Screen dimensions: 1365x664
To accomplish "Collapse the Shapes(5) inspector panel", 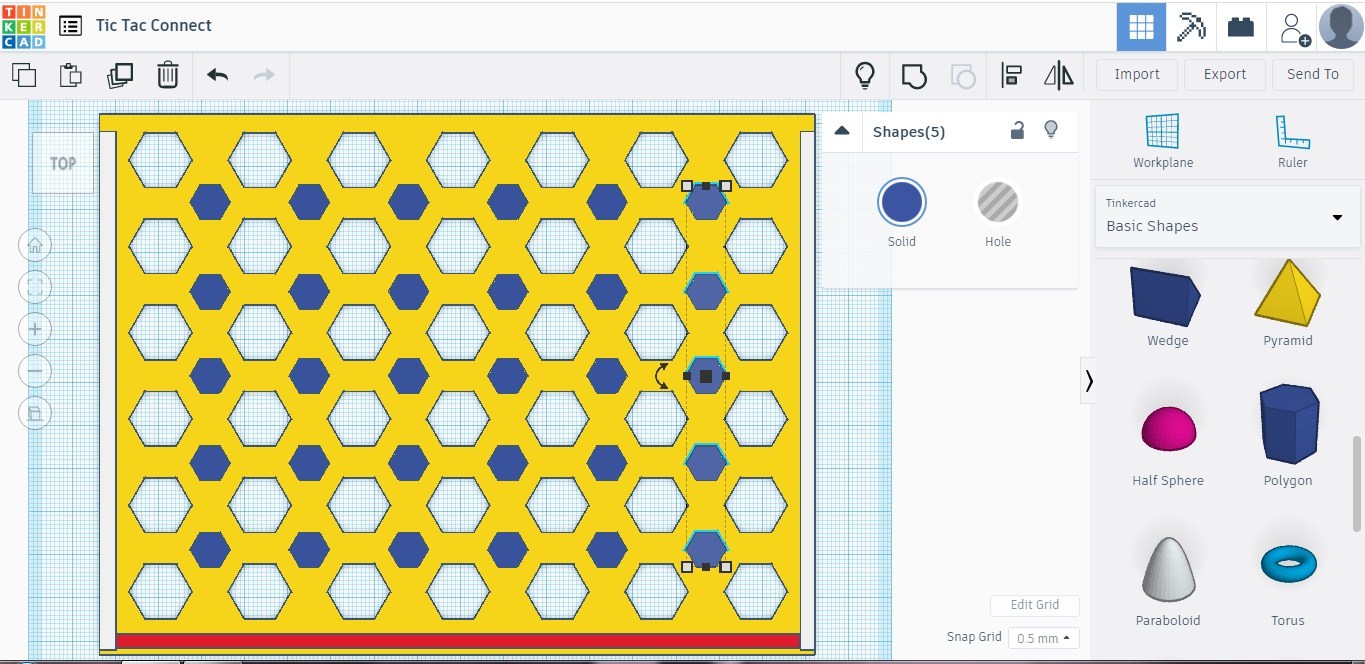I will coord(842,131).
